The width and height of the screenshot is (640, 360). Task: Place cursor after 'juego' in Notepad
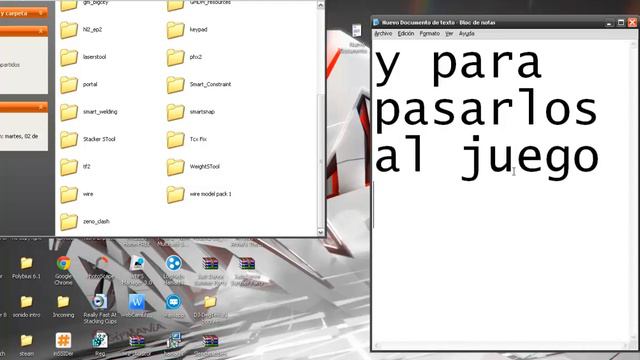point(601,158)
